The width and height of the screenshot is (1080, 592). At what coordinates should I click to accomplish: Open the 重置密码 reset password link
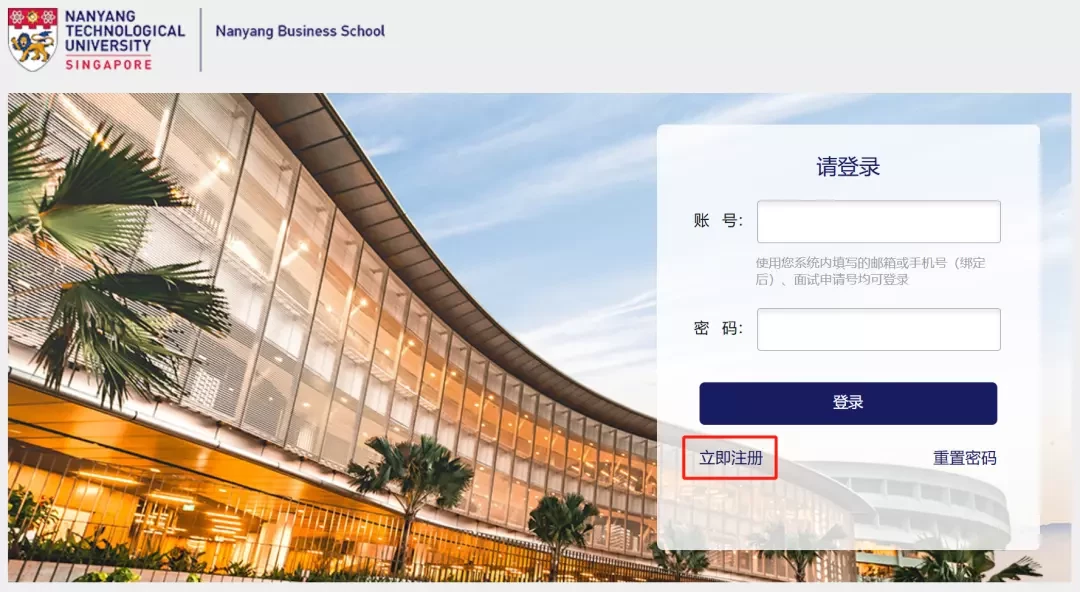tap(964, 458)
